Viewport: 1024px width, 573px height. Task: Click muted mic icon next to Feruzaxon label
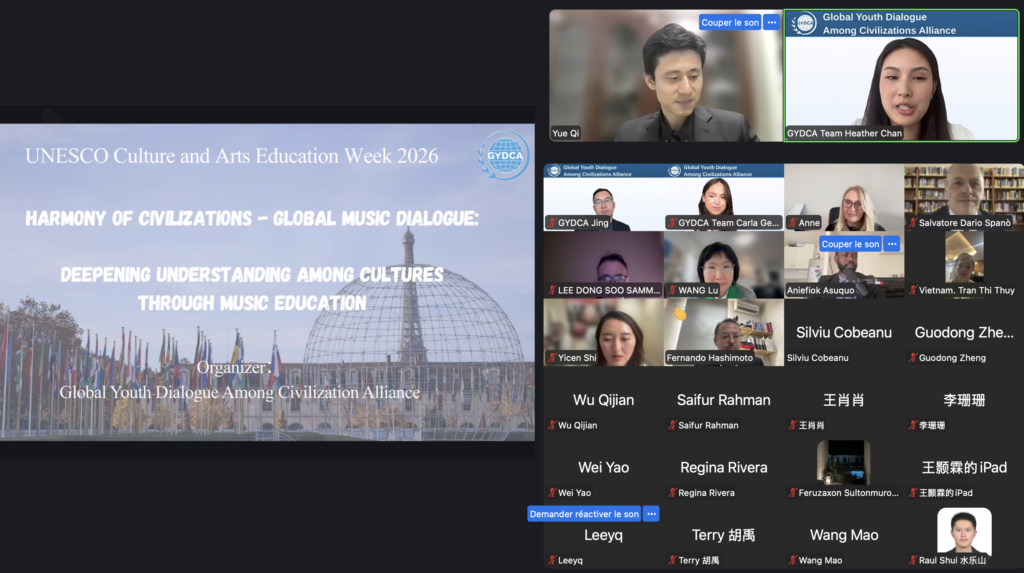click(792, 493)
